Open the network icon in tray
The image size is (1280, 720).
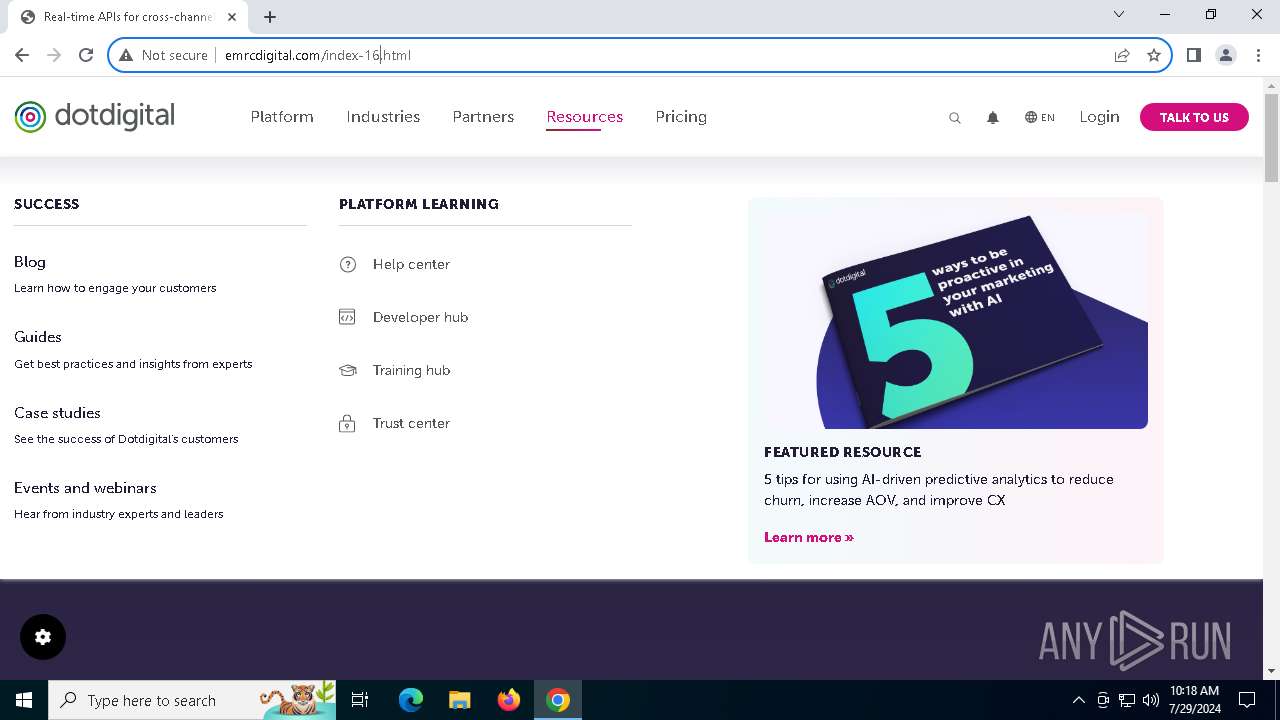pos(1126,700)
